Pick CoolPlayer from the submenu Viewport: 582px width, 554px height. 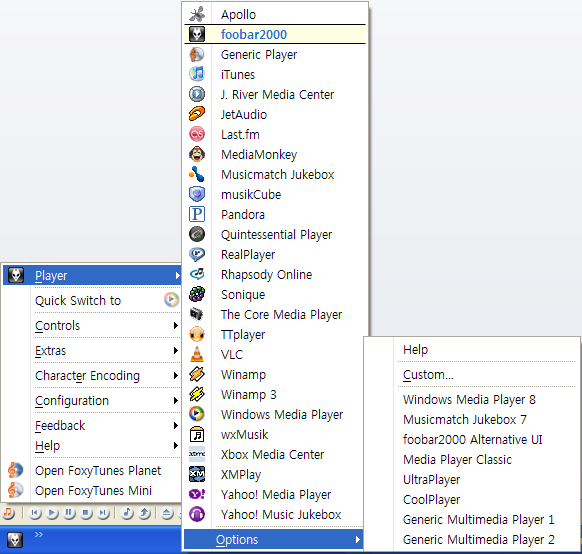(472, 499)
